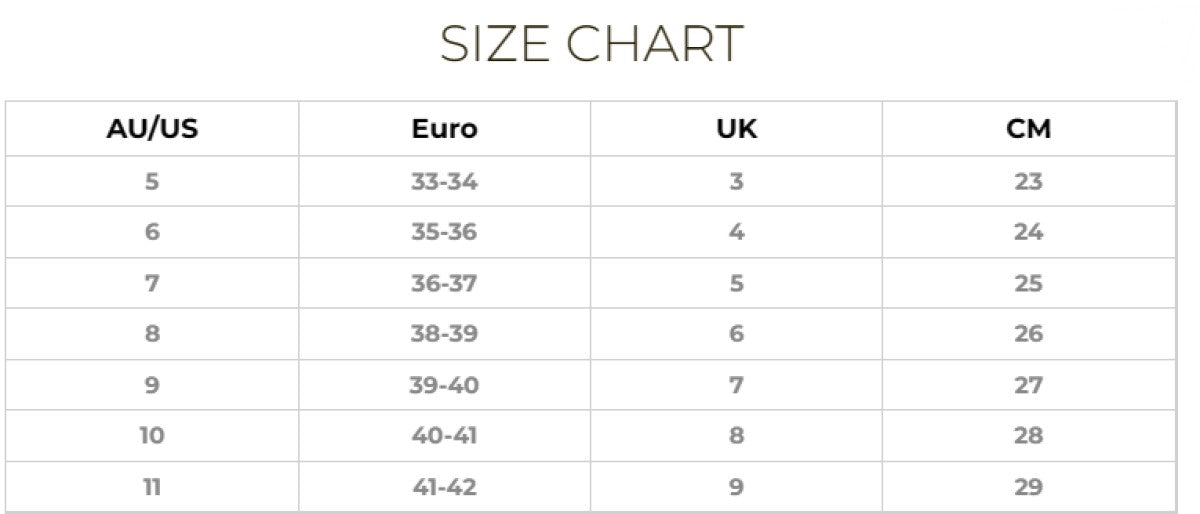This screenshot has width=1200, height=514.
Task: Click the 26 CM cell
Action: [x=1029, y=334]
